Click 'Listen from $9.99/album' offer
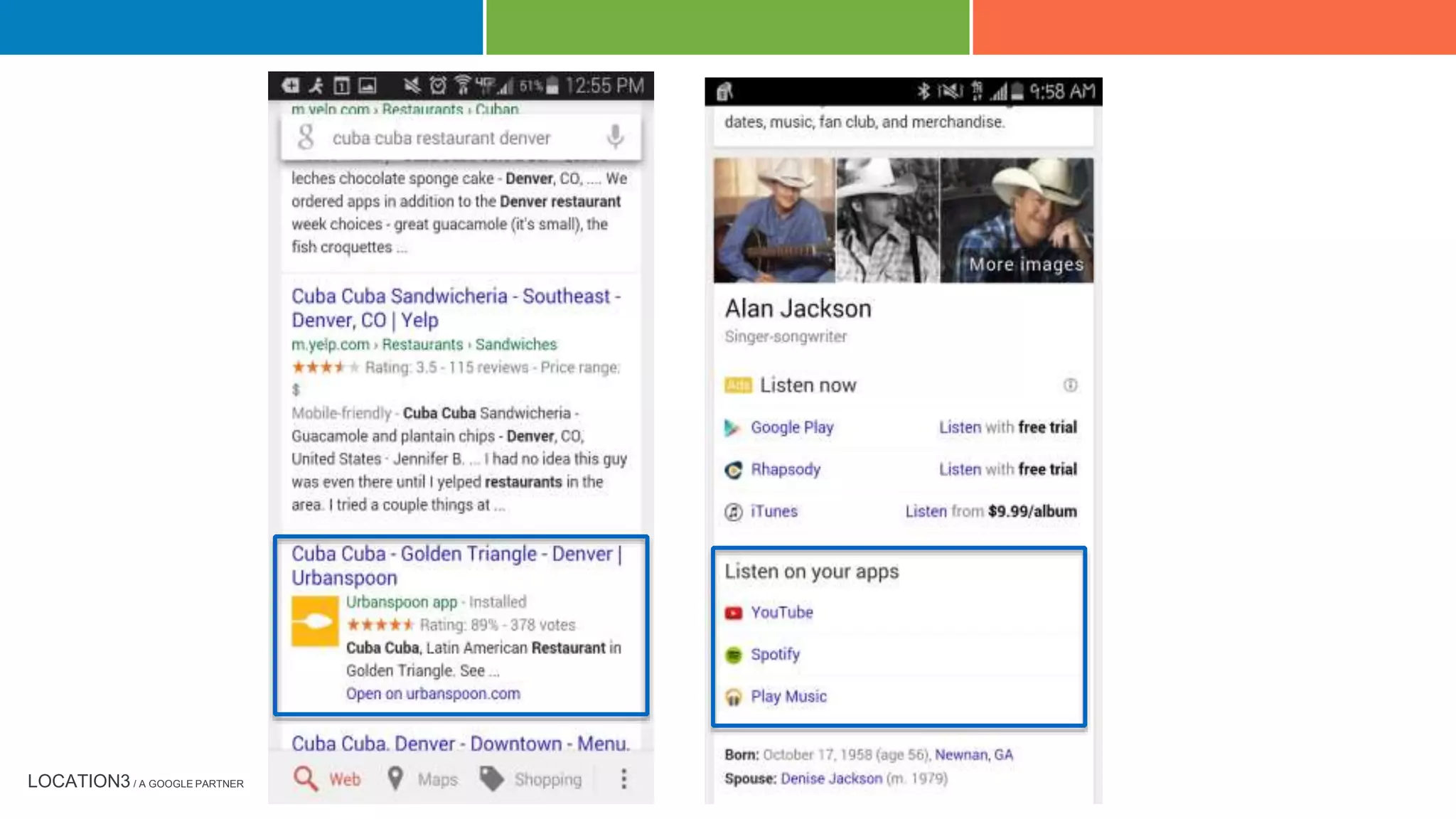 tap(991, 511)
